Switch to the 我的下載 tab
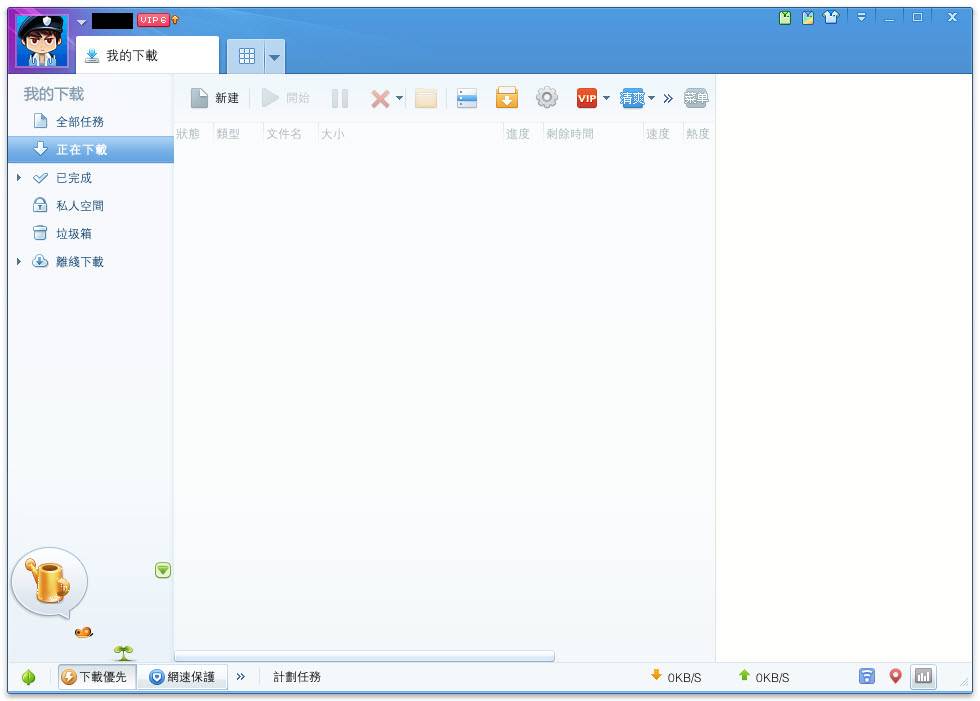The width and height of the screenshot is (980, 701). pyautogui.click(x=148, y=56)
